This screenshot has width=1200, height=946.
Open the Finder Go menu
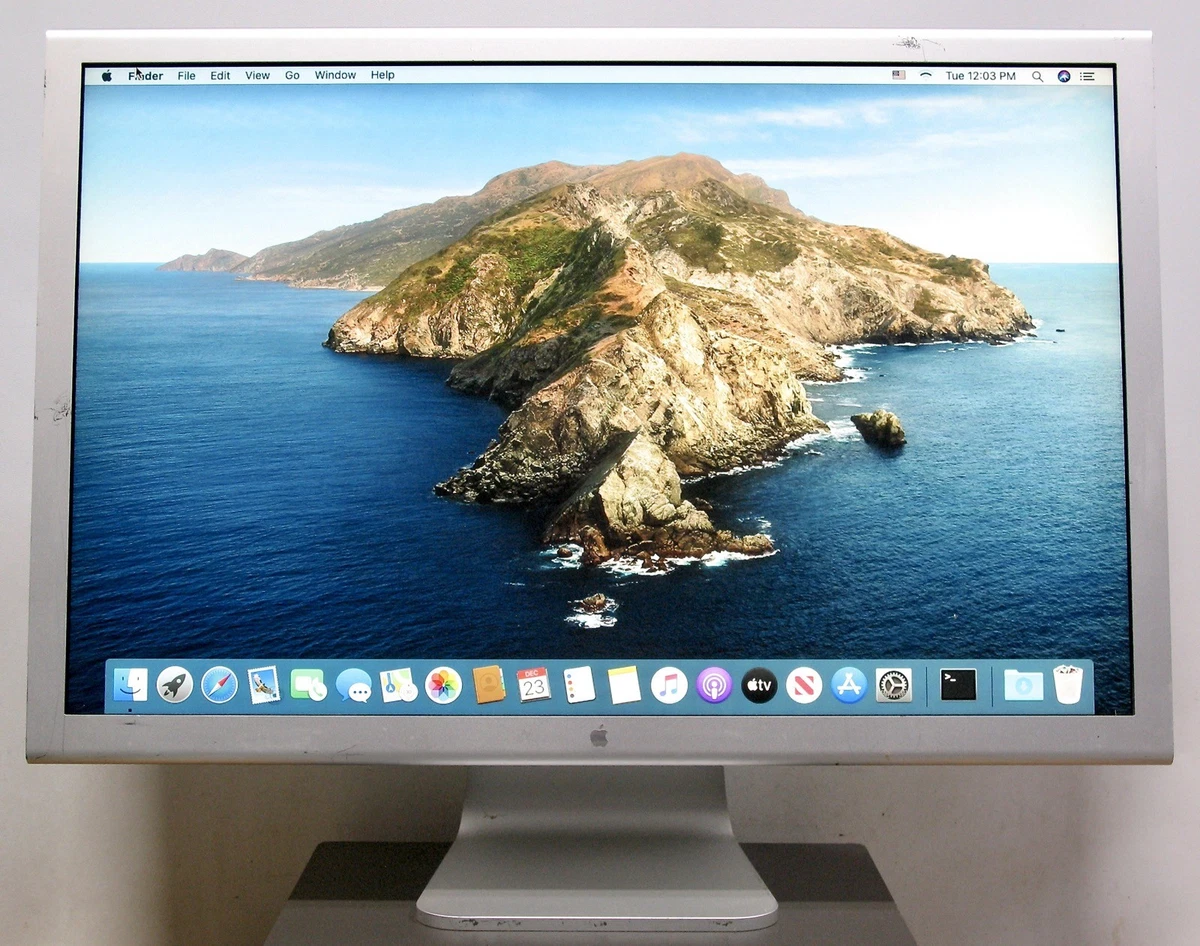(x=292, y=75)
